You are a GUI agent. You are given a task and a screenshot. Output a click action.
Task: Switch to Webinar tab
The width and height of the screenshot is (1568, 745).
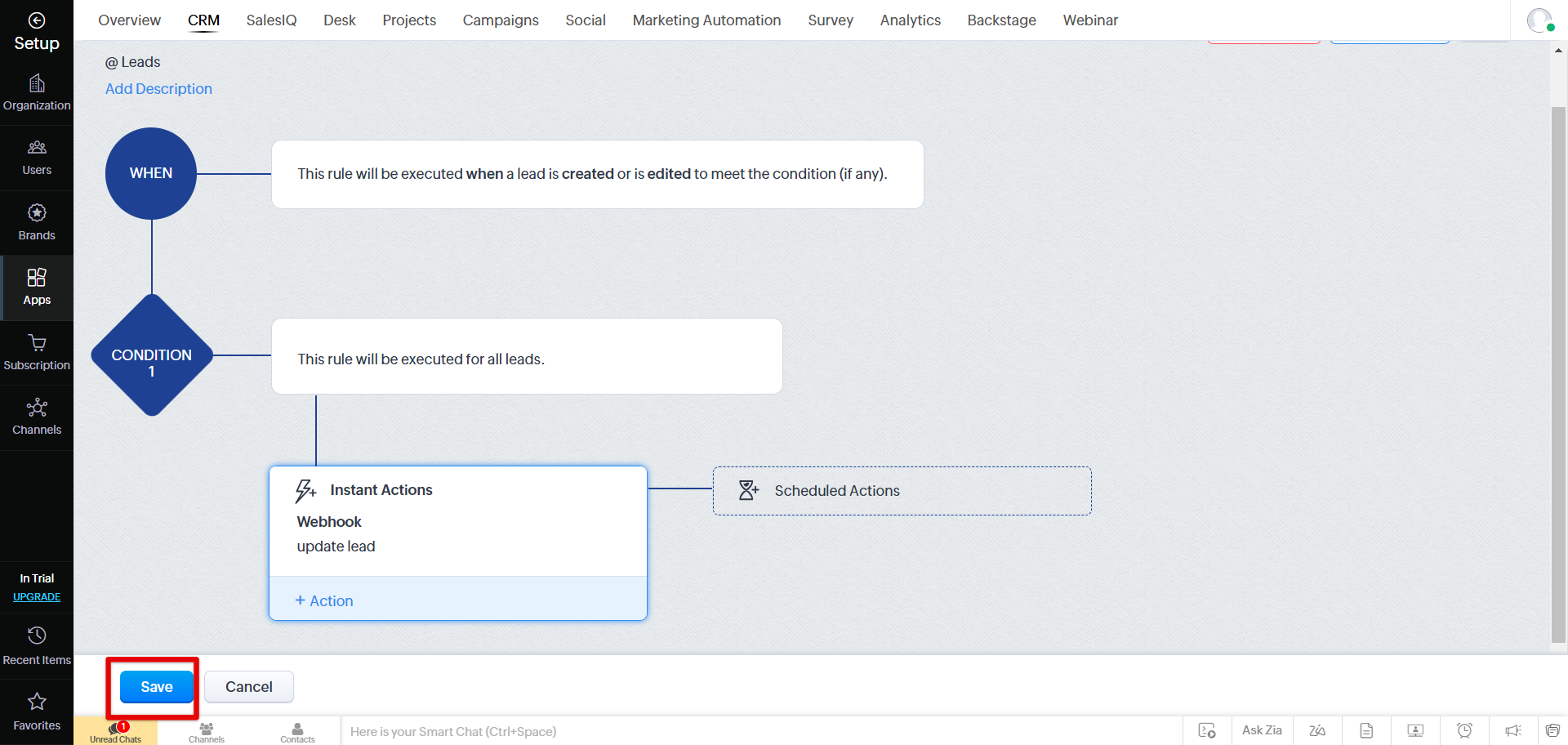pyautogui.click(x=1090, y=20)
